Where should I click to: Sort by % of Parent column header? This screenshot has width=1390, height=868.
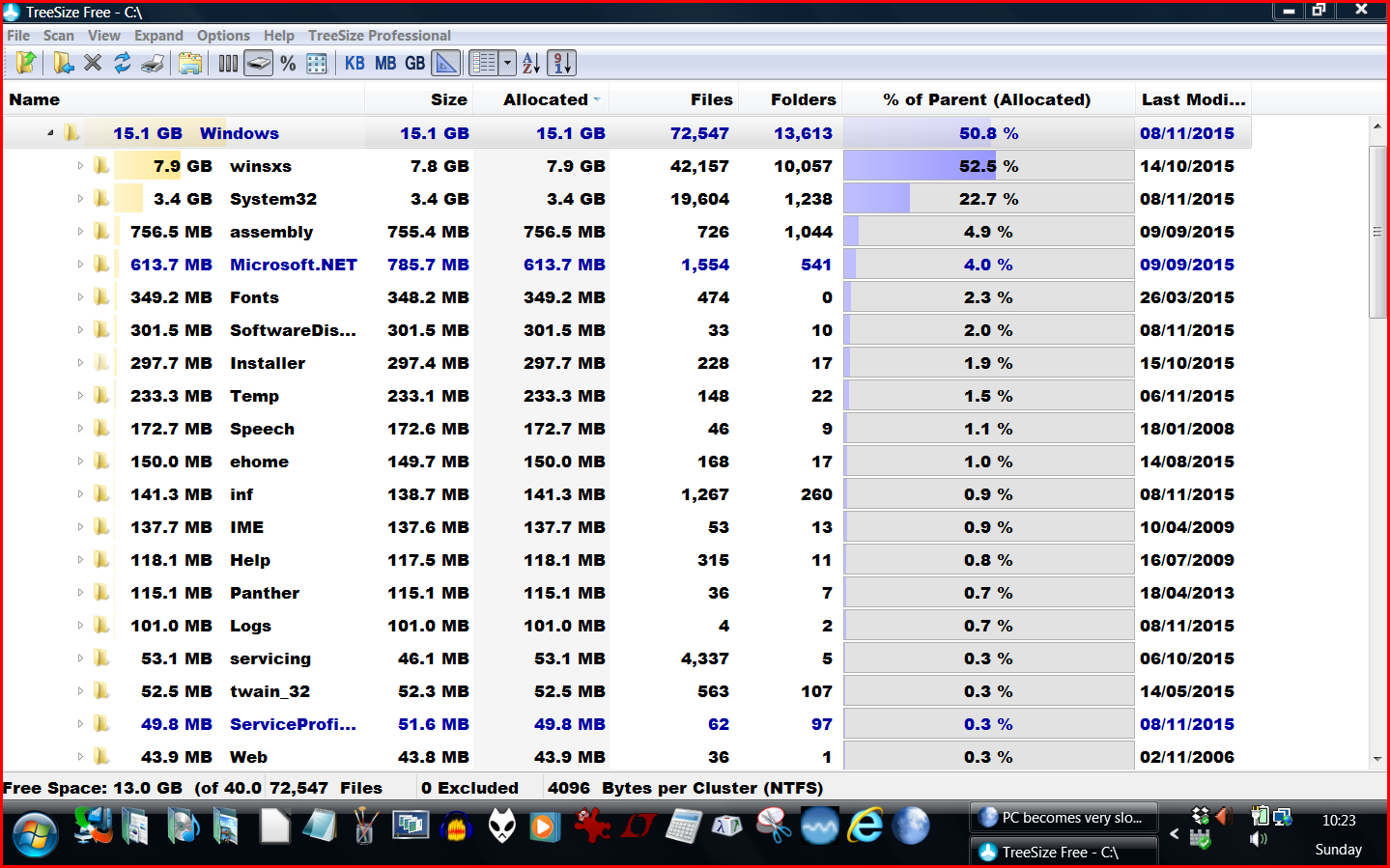click(988, 99)
